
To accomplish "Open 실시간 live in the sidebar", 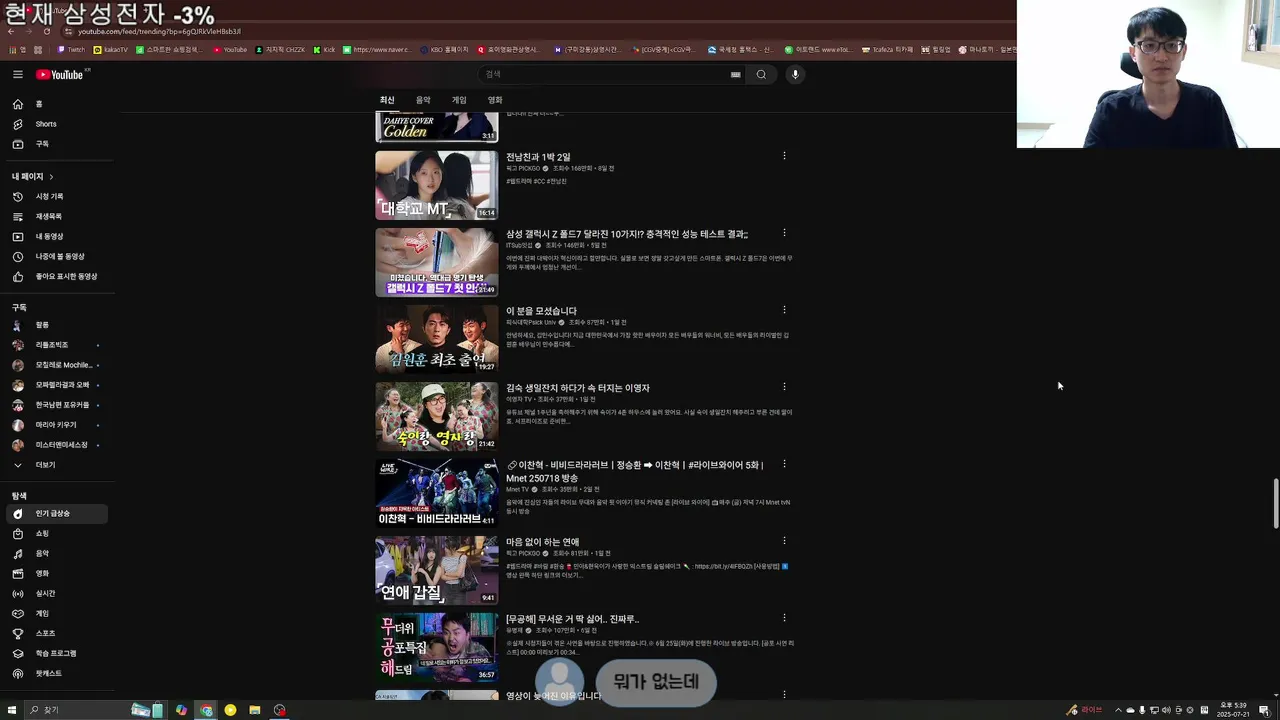I will [x=55, y=593].
